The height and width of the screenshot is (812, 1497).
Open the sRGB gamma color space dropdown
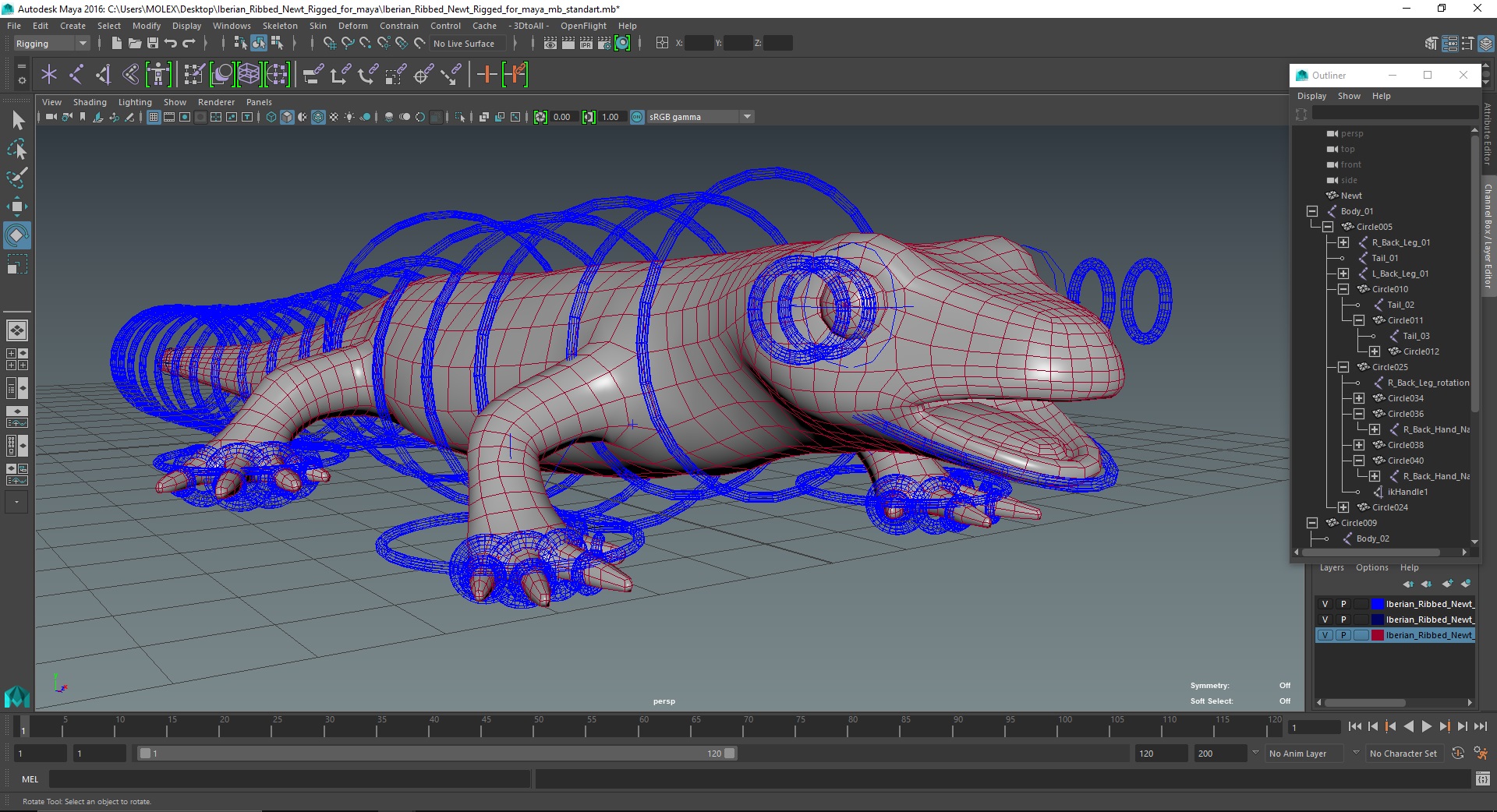(x=747, y=117)
